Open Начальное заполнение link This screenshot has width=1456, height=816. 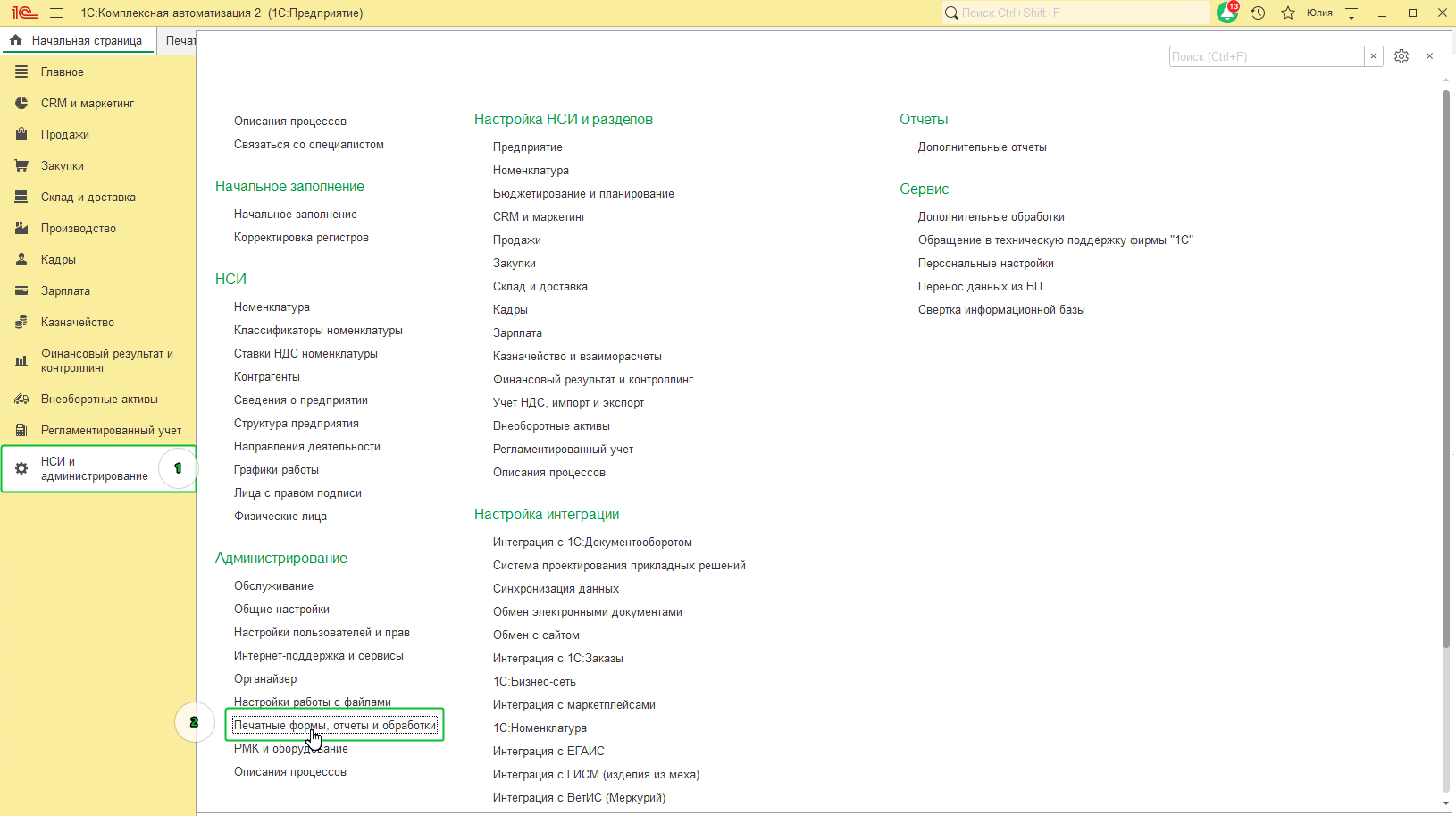(x=296, y=214)
